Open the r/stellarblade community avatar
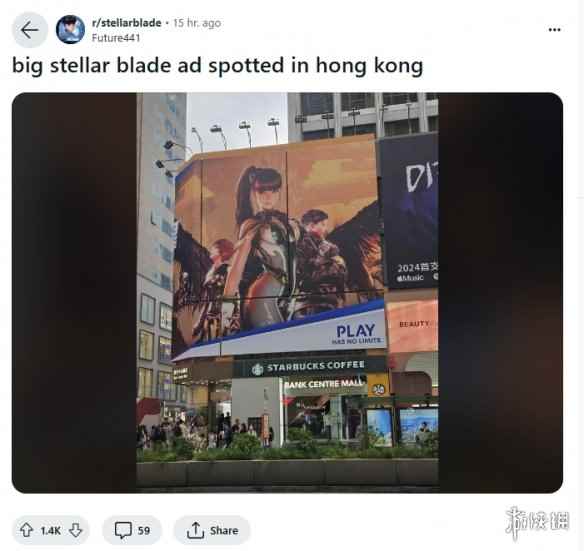The image size is (584, 551). pos(70,30)
